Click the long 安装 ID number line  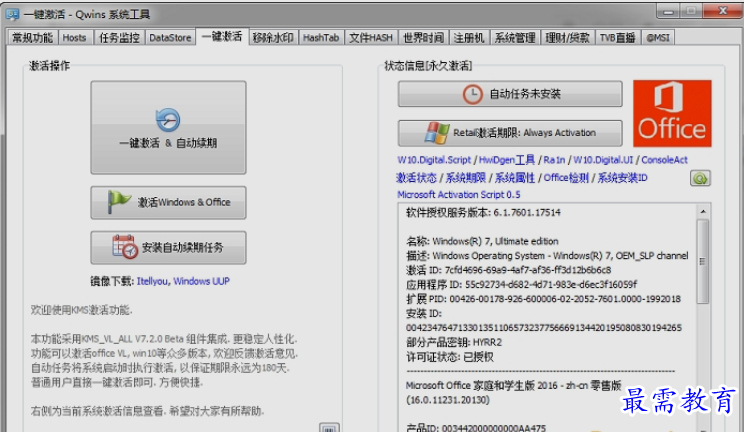[544, 328]
